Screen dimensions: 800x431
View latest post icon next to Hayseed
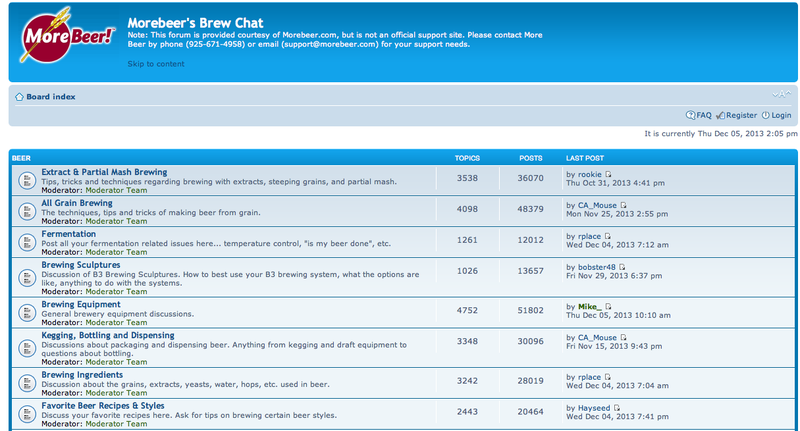617,408
